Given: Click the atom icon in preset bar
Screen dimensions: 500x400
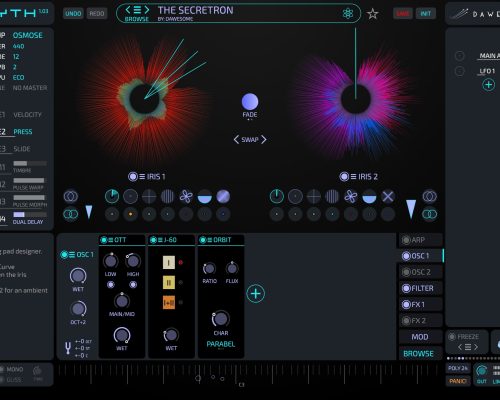Looking at the screenshot, I should pyautogui.click(x=348, y=13).
